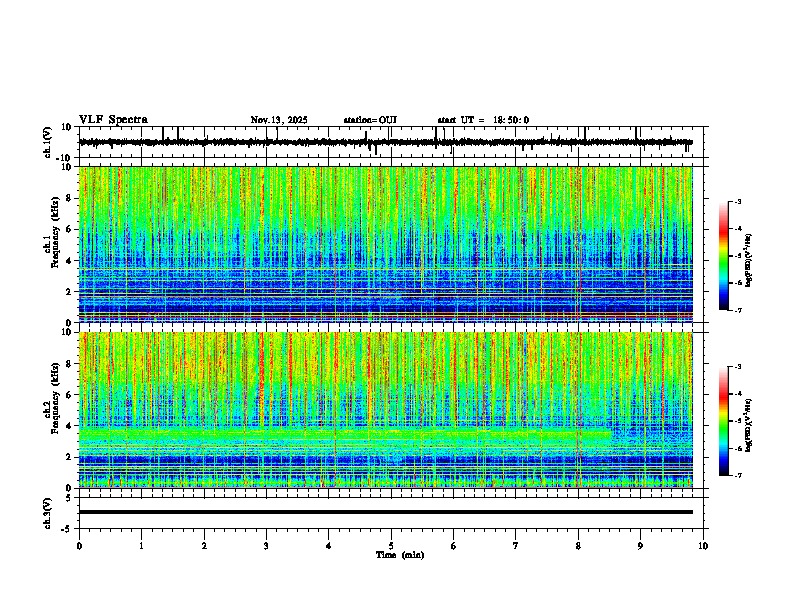Click the "8" kHz tick of ch.2 spectrogram

coord(69,364)
